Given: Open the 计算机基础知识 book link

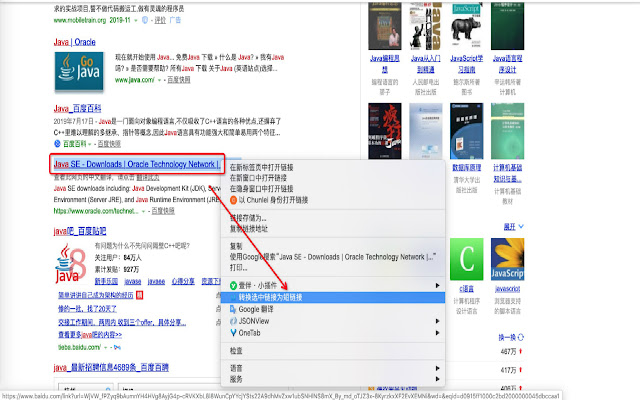Looking at the screenshot, I should (x=507, y=173).
